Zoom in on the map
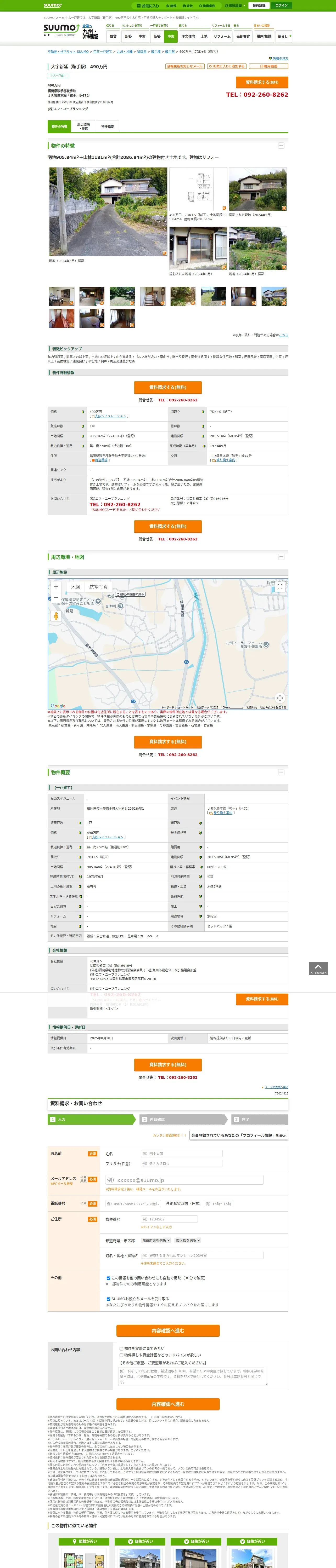The width and height of the screenshot is (336, 1568). pos(56,587)
